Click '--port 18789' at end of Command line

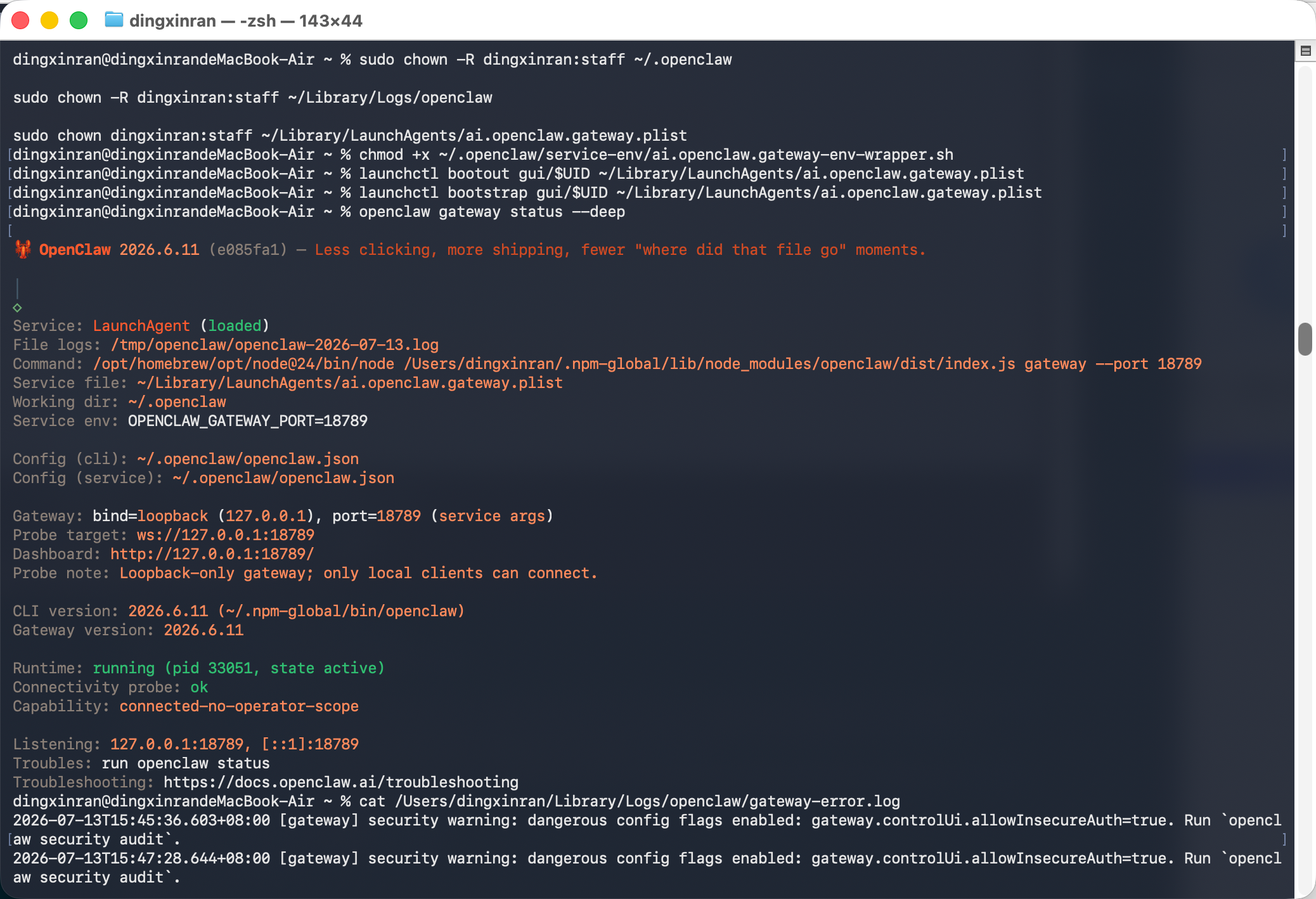coord(1149,364)
